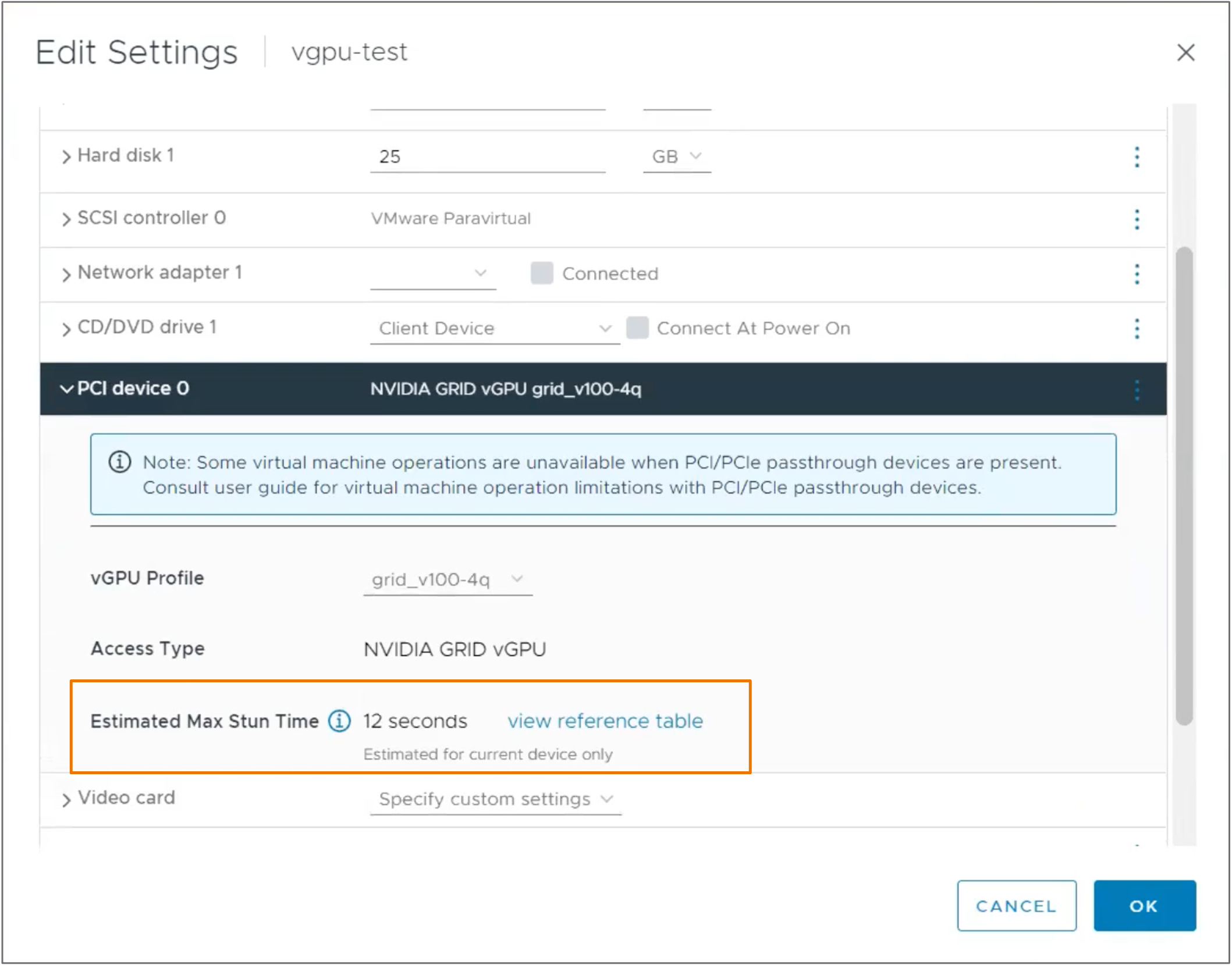Screen dimensions: 1232x965
Task: Open the CD/DVD drive 1 actions menu
Action: [x=1137, y=329]
